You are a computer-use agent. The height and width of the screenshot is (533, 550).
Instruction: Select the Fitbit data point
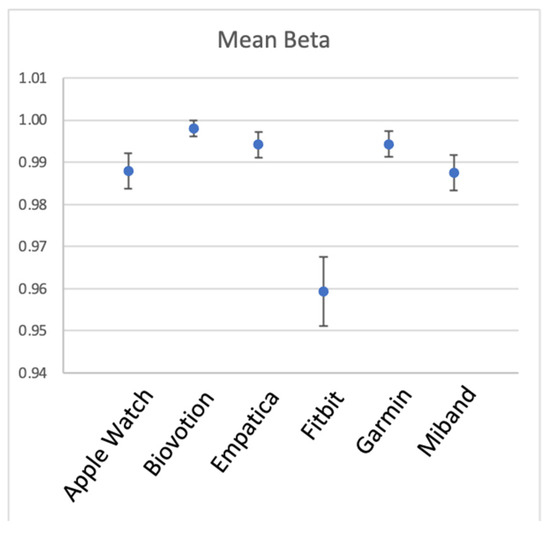tap(323, 291)
